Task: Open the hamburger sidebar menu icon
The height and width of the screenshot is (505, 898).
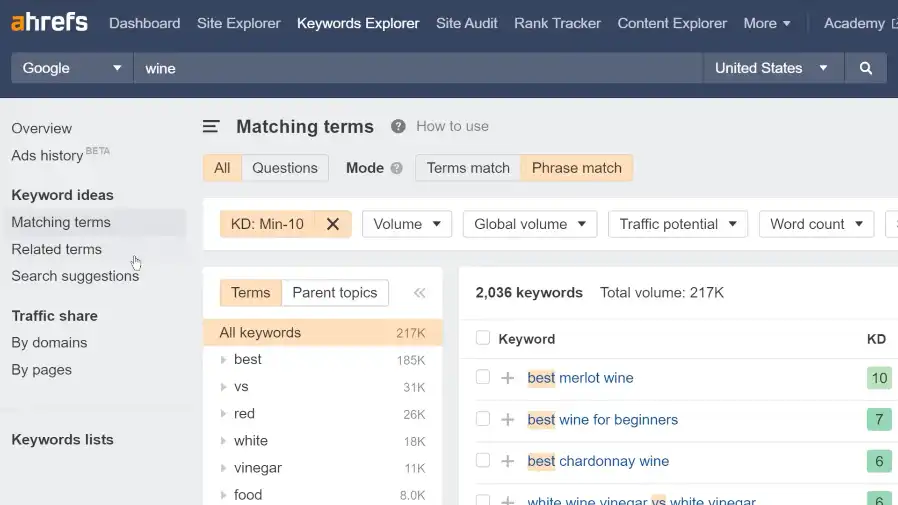Action: tap(211, 127)
